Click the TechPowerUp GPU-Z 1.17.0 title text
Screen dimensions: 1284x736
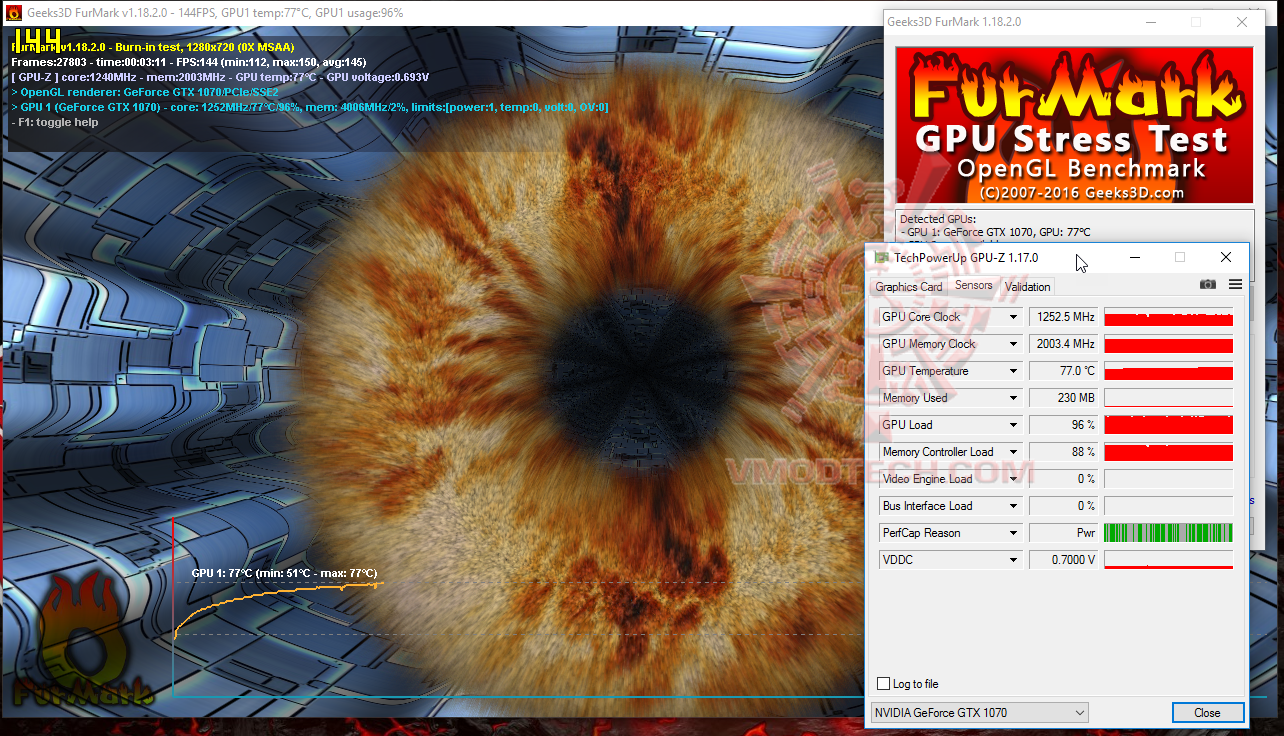click(x=966, y=257)
